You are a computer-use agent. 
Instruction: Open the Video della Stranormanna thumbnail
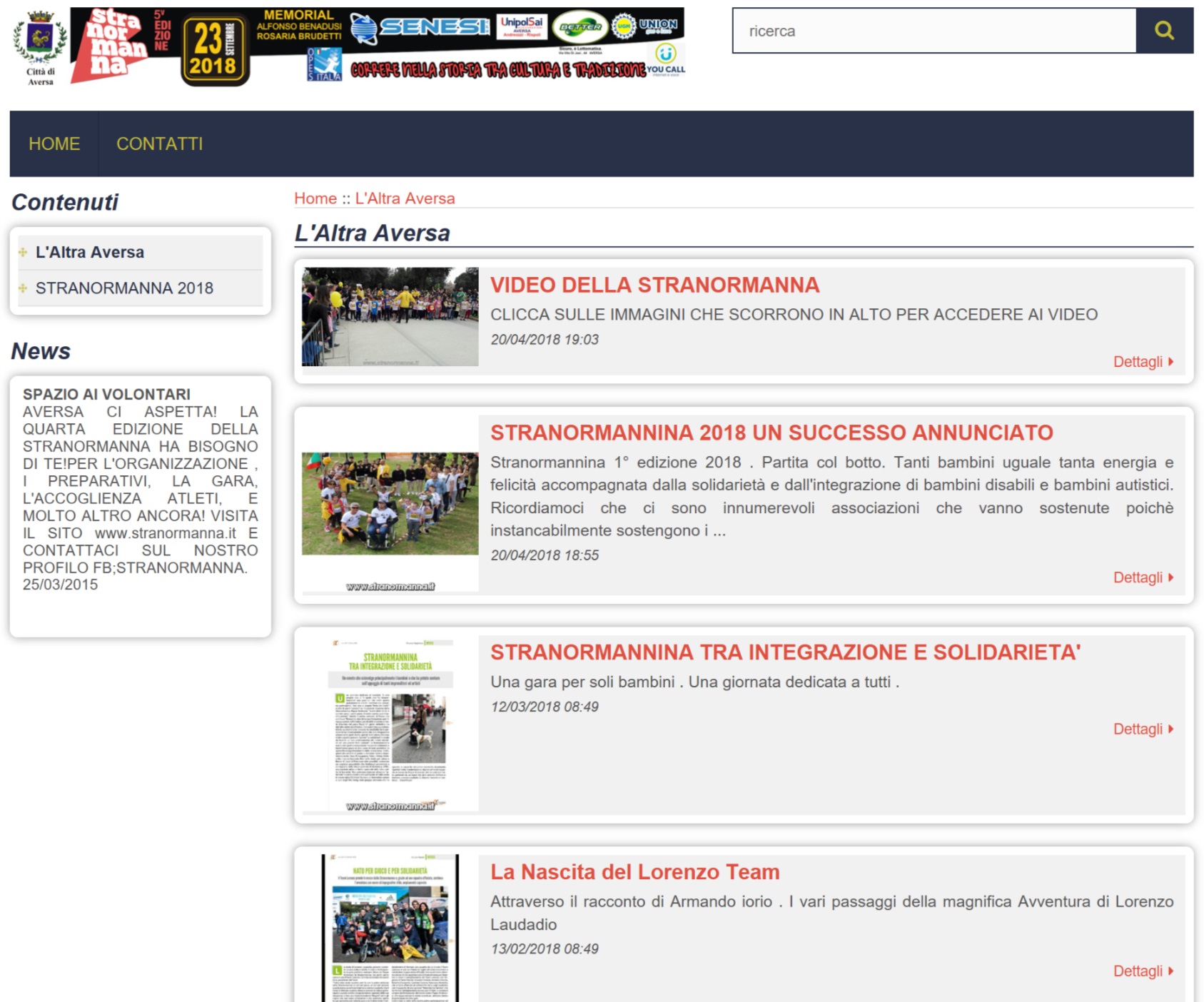(x=390, y=317)
